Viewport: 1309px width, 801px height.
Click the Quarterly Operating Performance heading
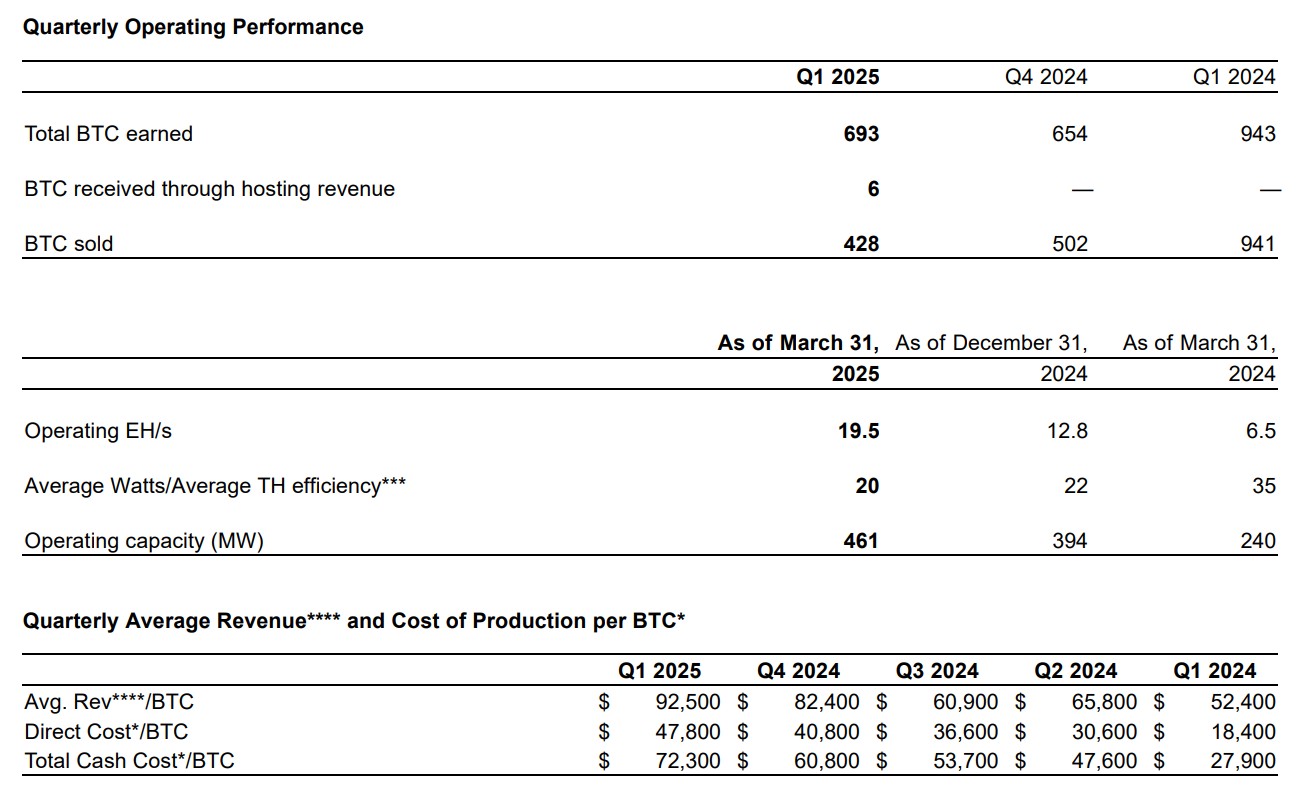tap(193, 27)
